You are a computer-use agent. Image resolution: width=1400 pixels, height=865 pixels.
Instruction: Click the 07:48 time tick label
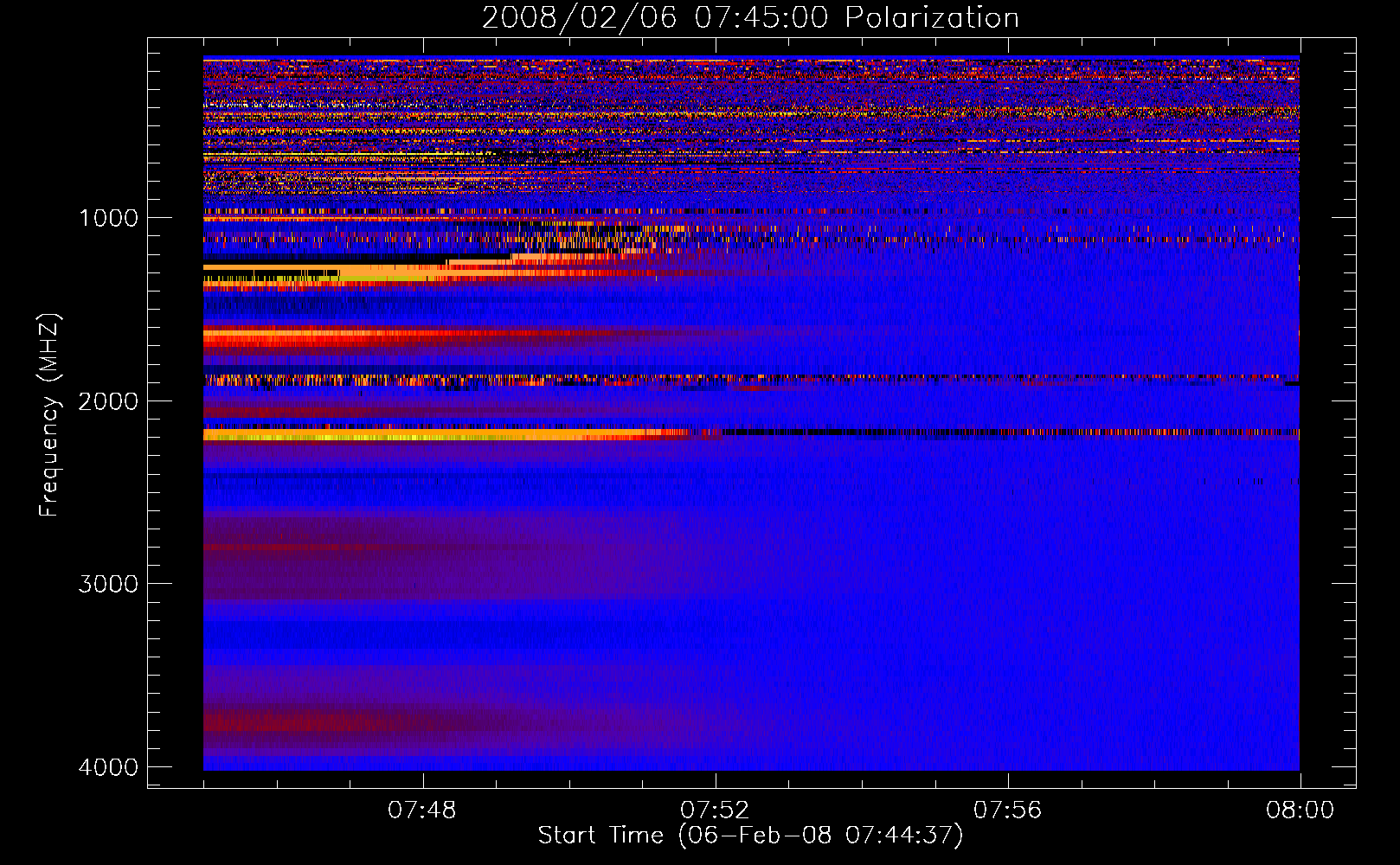point(421,811)
